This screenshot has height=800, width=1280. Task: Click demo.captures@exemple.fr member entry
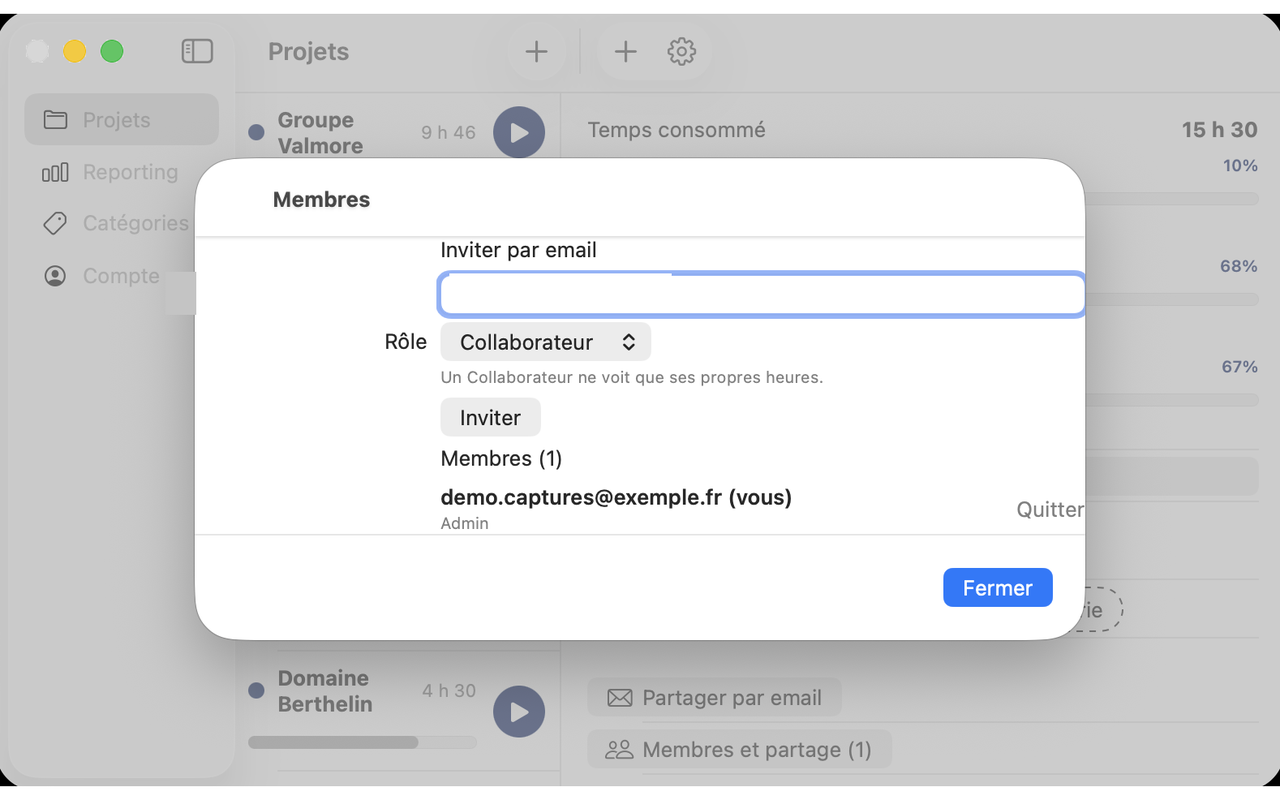[616, 497]
